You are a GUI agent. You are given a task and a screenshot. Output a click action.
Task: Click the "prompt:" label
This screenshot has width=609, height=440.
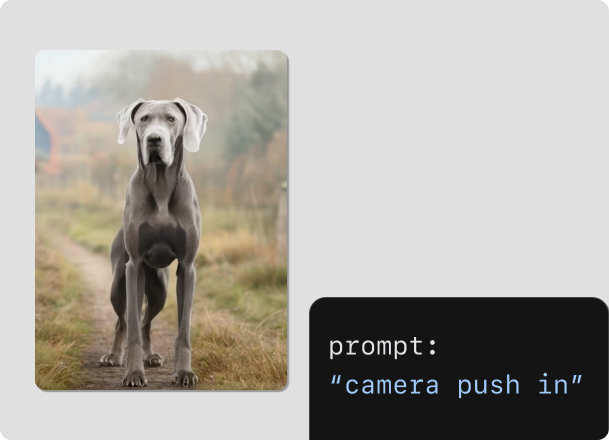point(383,347)
